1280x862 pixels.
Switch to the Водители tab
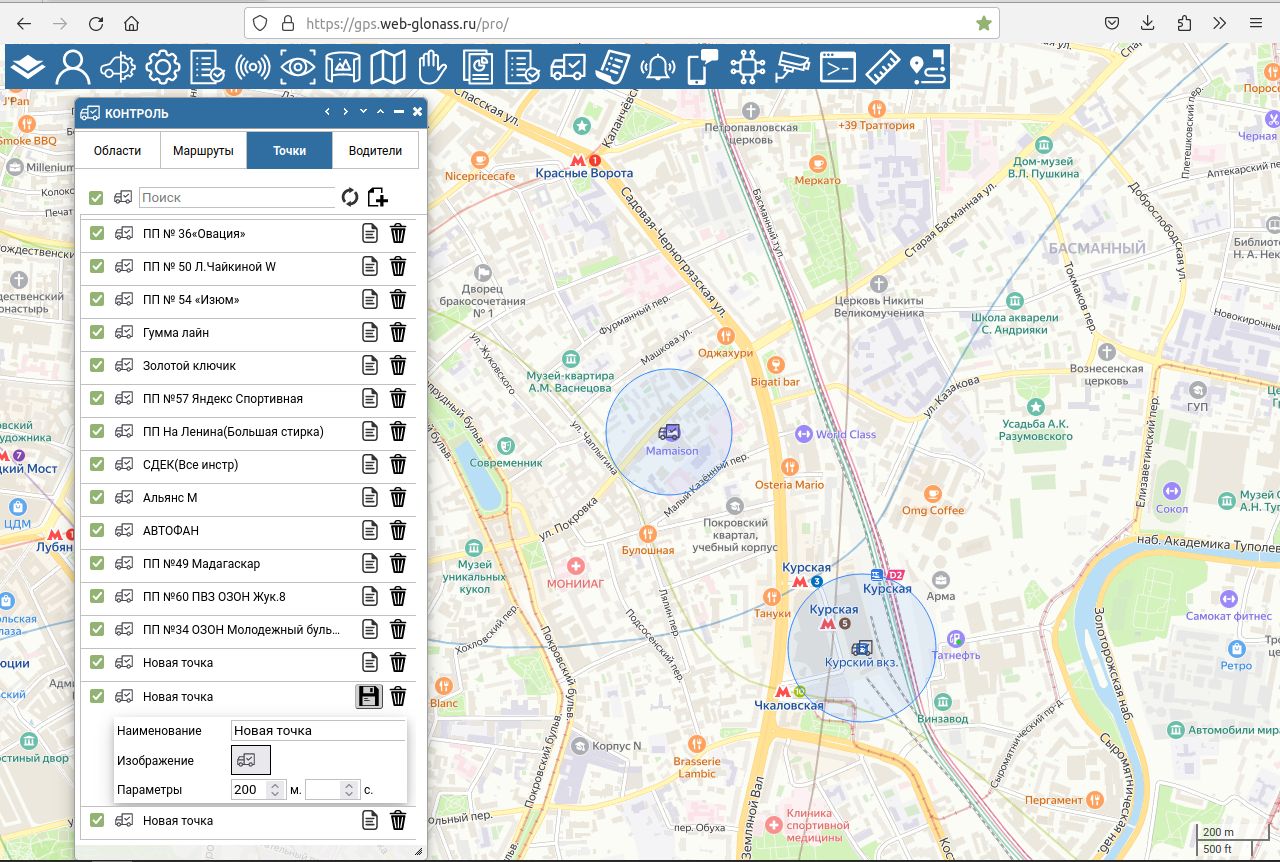coord(375,151)
